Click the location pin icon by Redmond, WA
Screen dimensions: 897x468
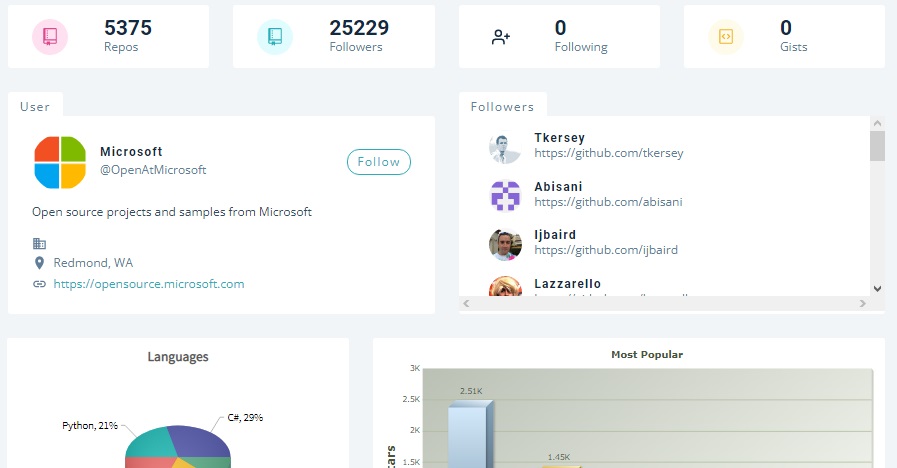(x=39, y=263)
